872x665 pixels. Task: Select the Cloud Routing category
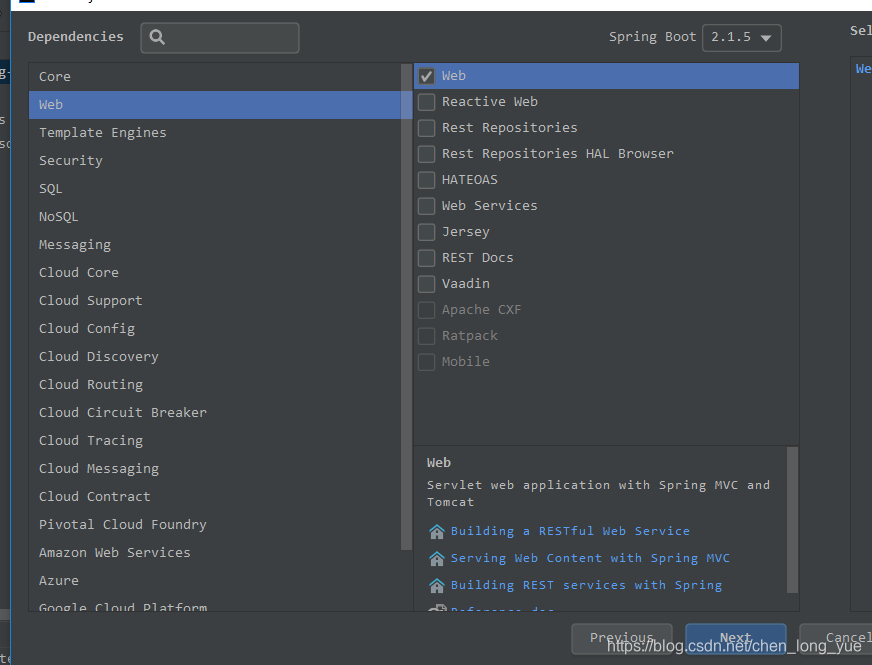216,385
